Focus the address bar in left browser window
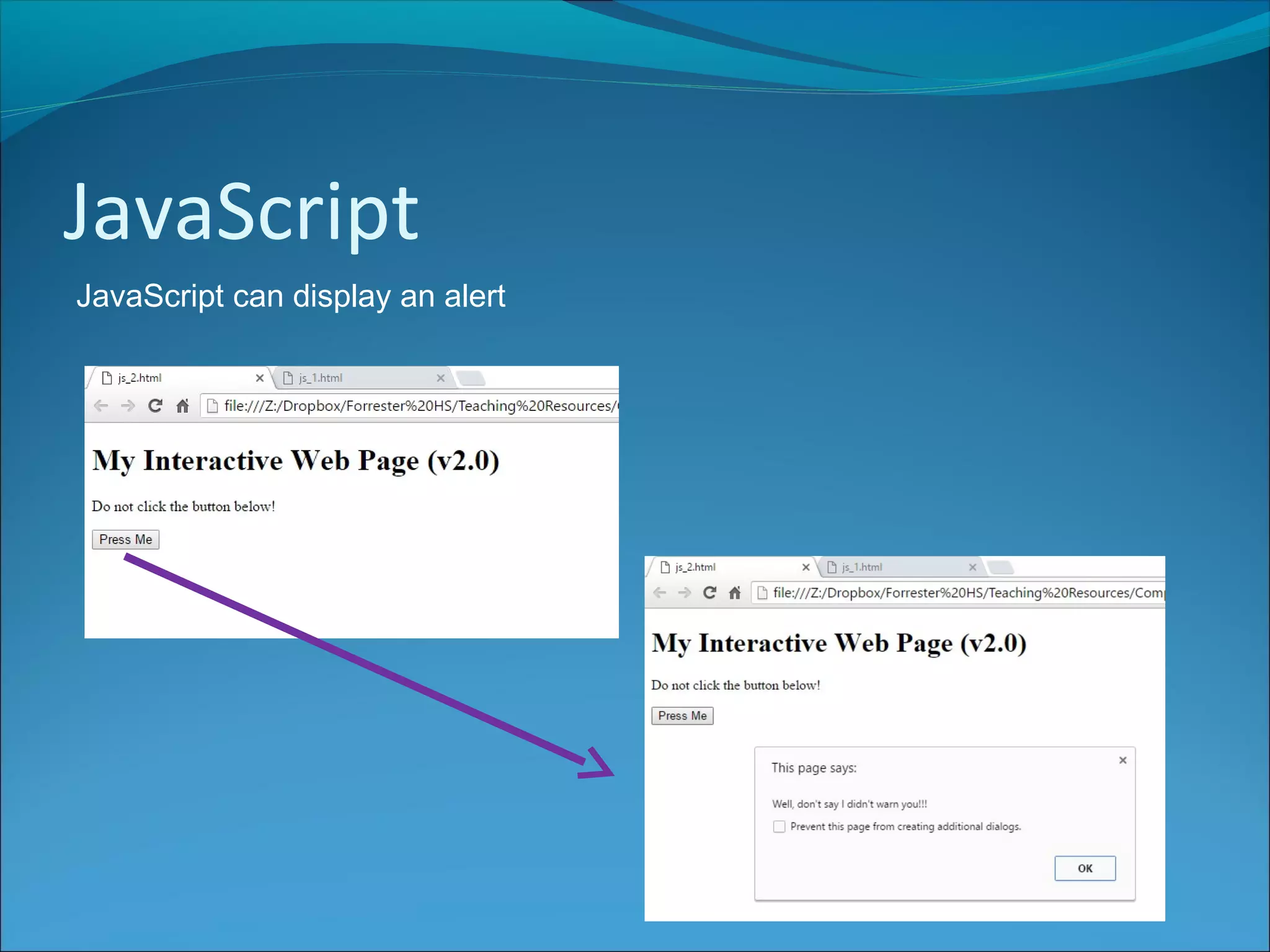1270x952 pixels. [410, 406]
